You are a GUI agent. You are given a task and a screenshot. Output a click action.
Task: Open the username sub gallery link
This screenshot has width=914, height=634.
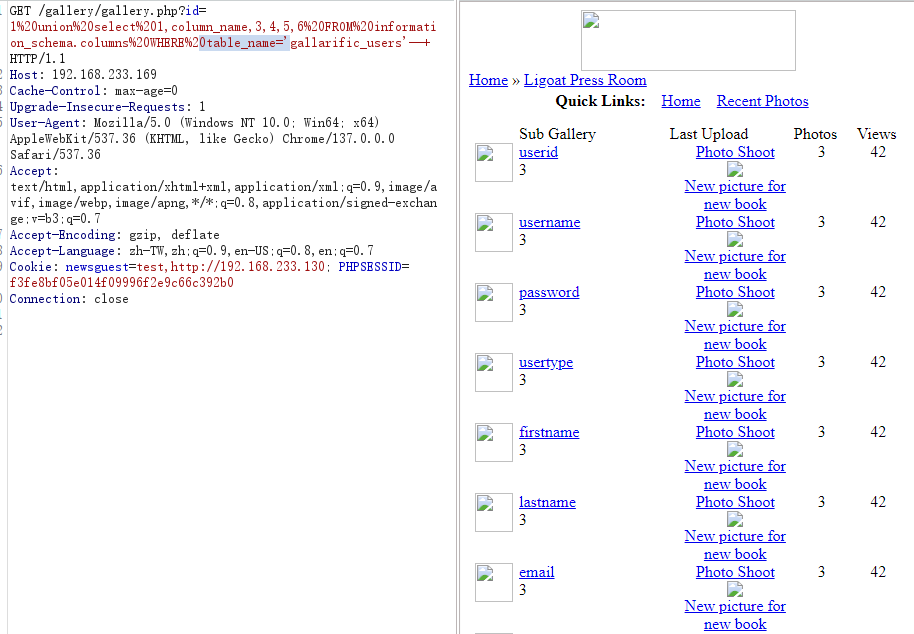point(549,222)
